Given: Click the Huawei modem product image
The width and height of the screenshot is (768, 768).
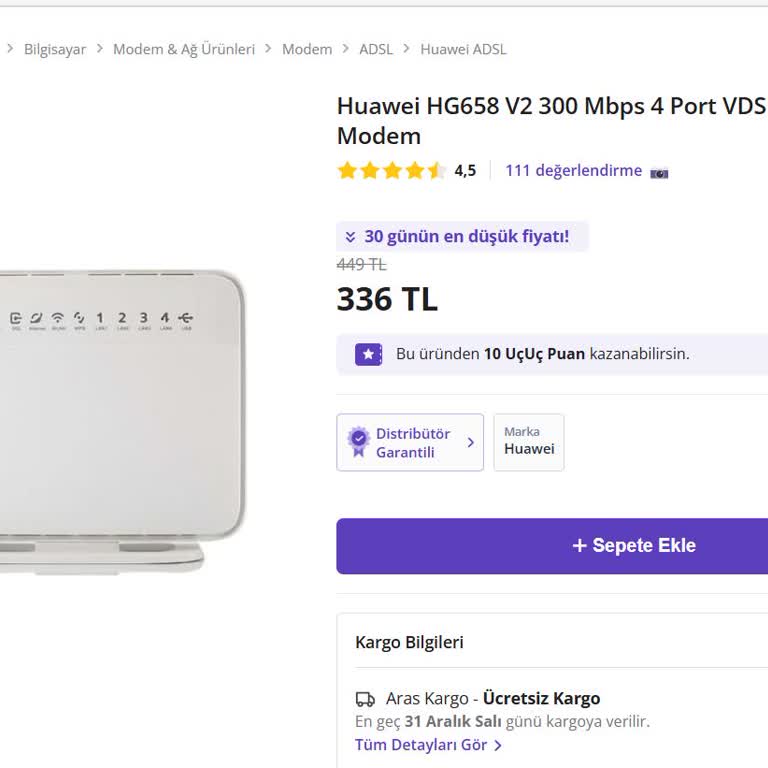Looking at the screenshot, I should pyautogui.click(x=120, y=420).
